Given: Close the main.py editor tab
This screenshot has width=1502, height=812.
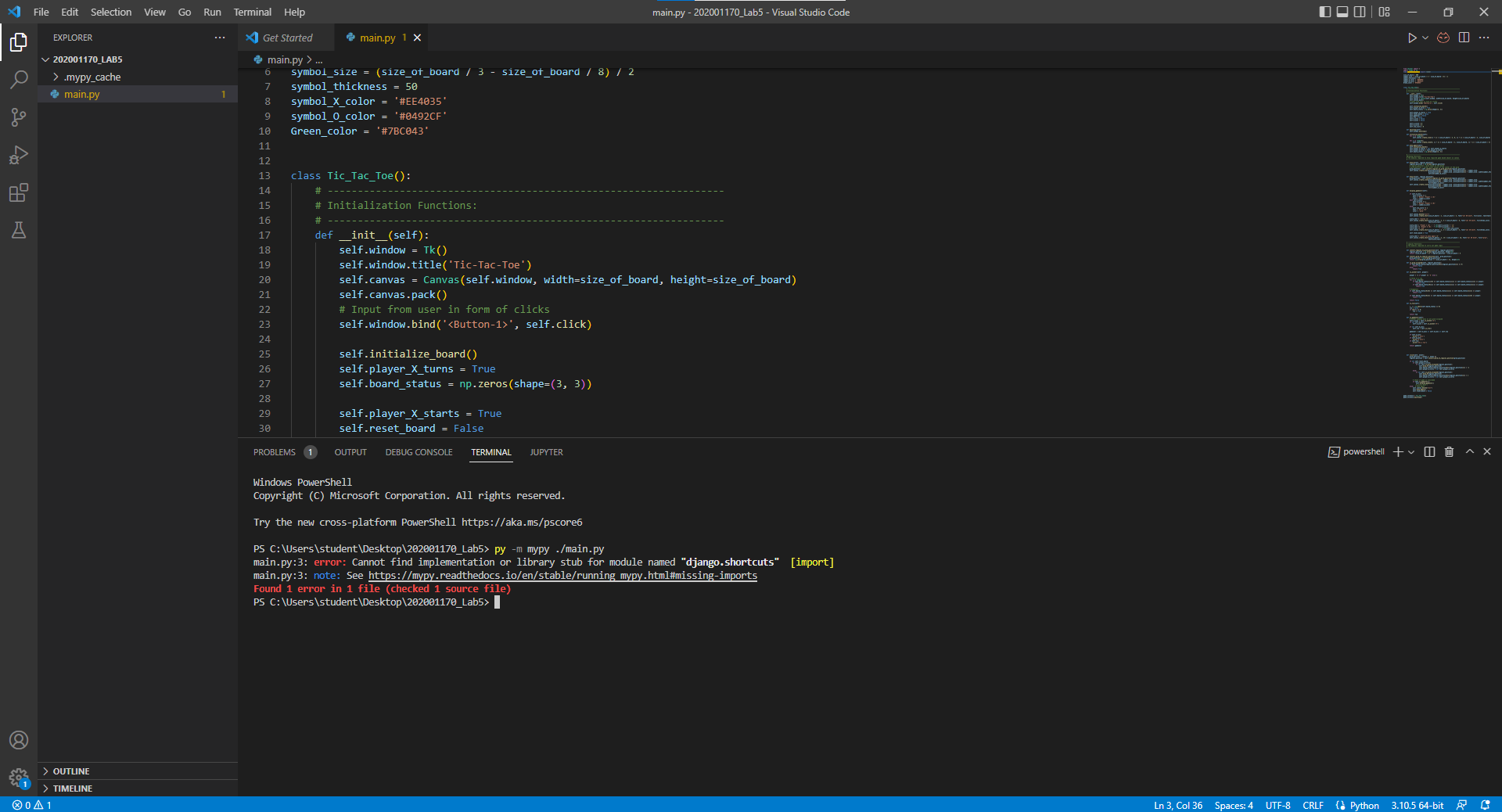Looking at the screenshot, I should coord(417,38).
